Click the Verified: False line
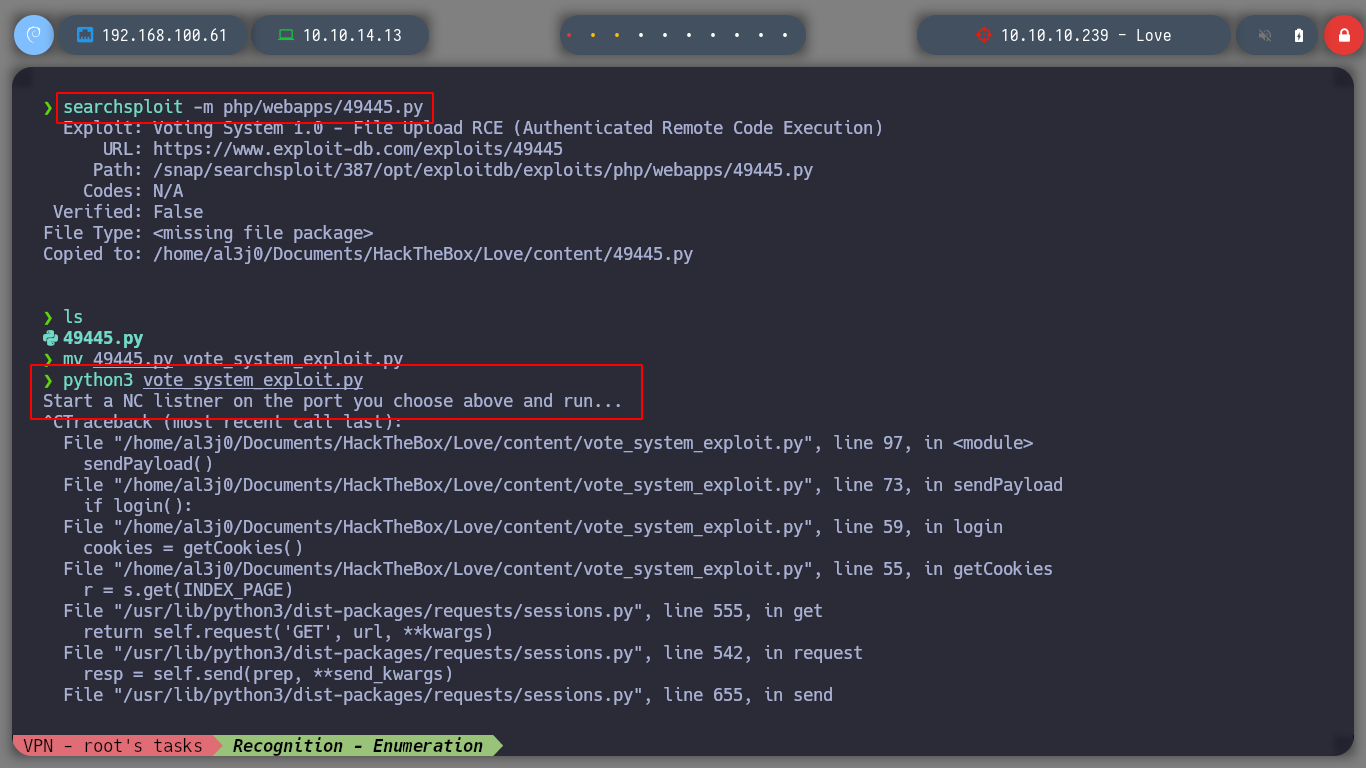 128,212
